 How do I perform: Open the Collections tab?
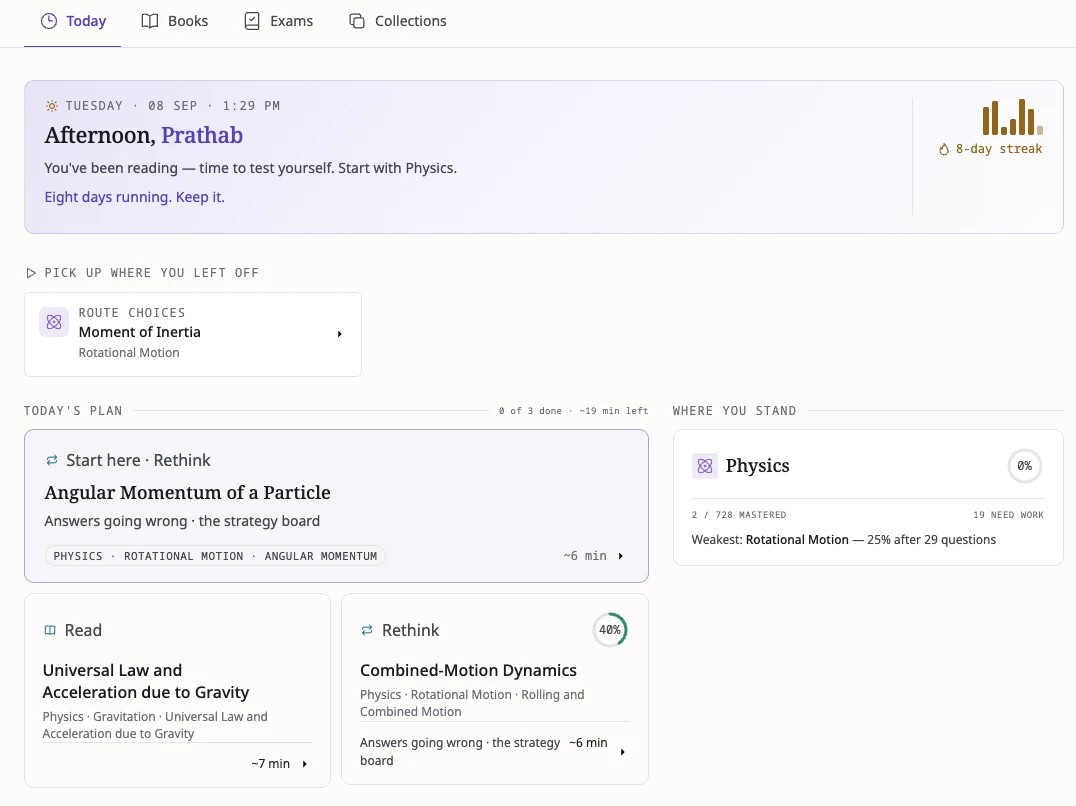click(x=398, y=21)
